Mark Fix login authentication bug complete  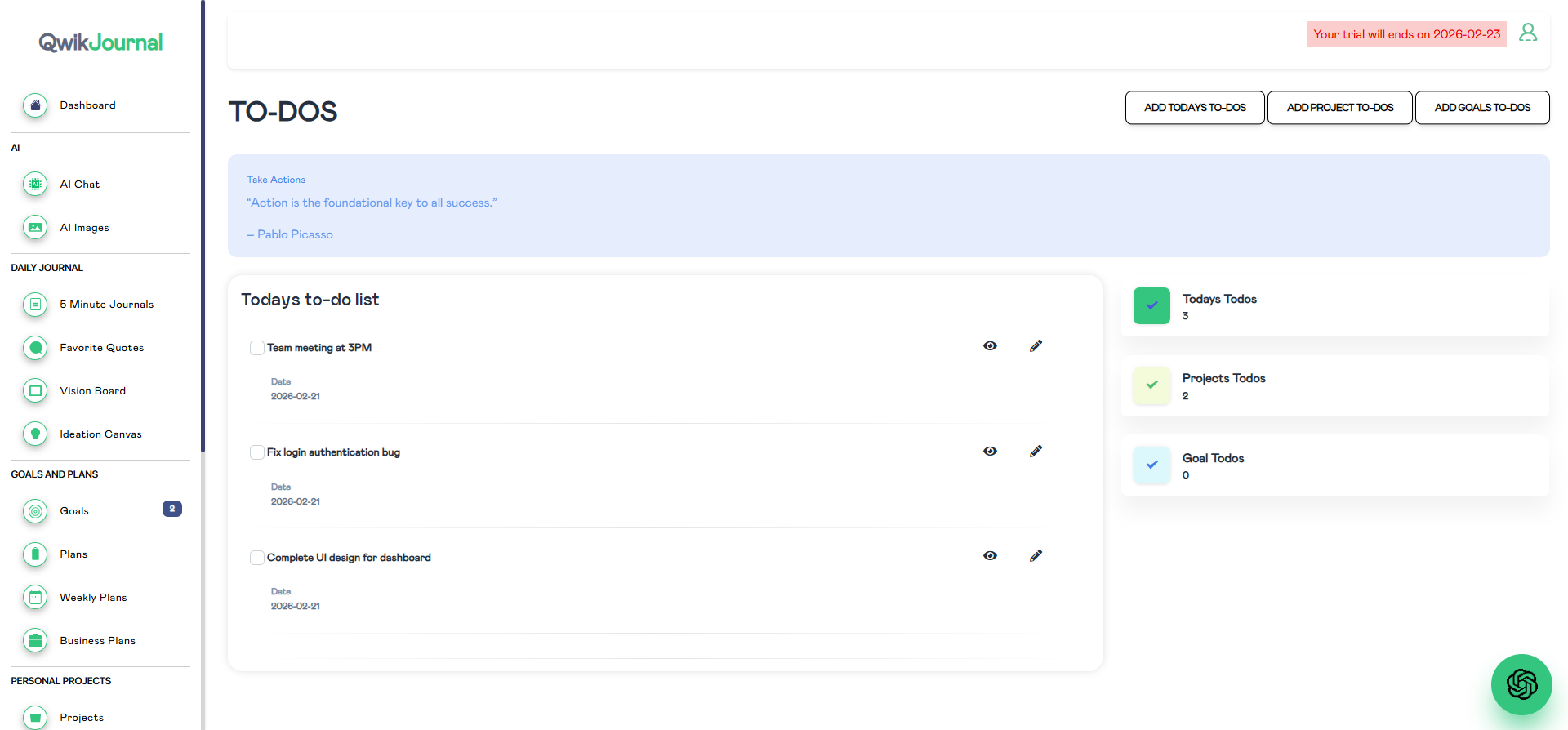tap(257, 452)
